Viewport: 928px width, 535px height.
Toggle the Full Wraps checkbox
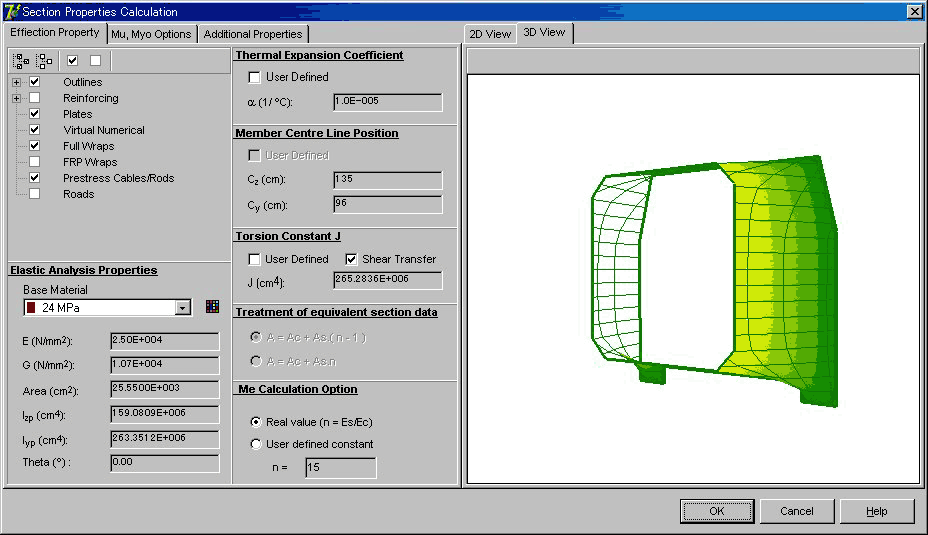tap(34, 146)
